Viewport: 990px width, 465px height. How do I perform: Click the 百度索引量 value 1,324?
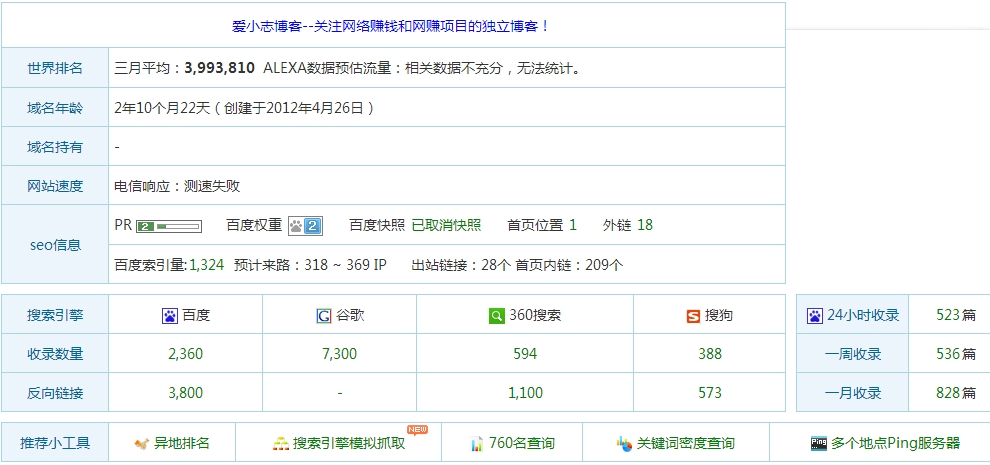pos(206,265)
